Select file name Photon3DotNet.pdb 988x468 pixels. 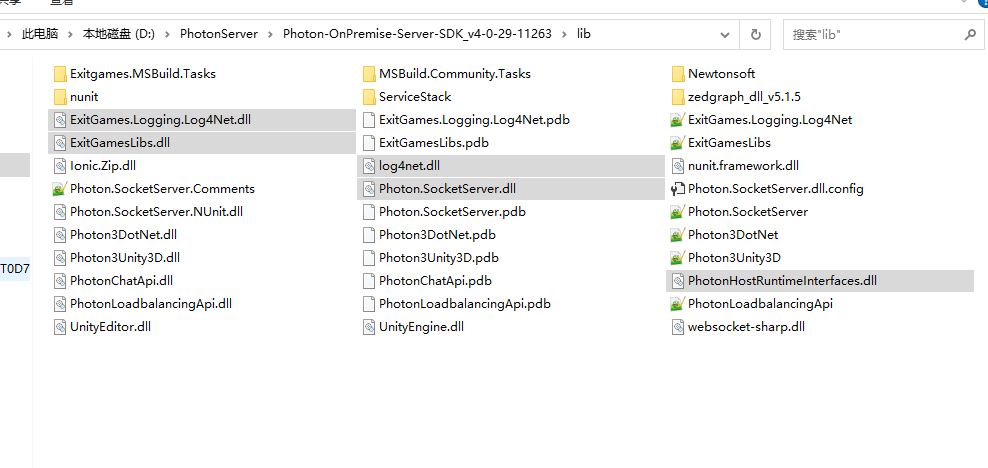pyautogui.click(x=437, y=235)
